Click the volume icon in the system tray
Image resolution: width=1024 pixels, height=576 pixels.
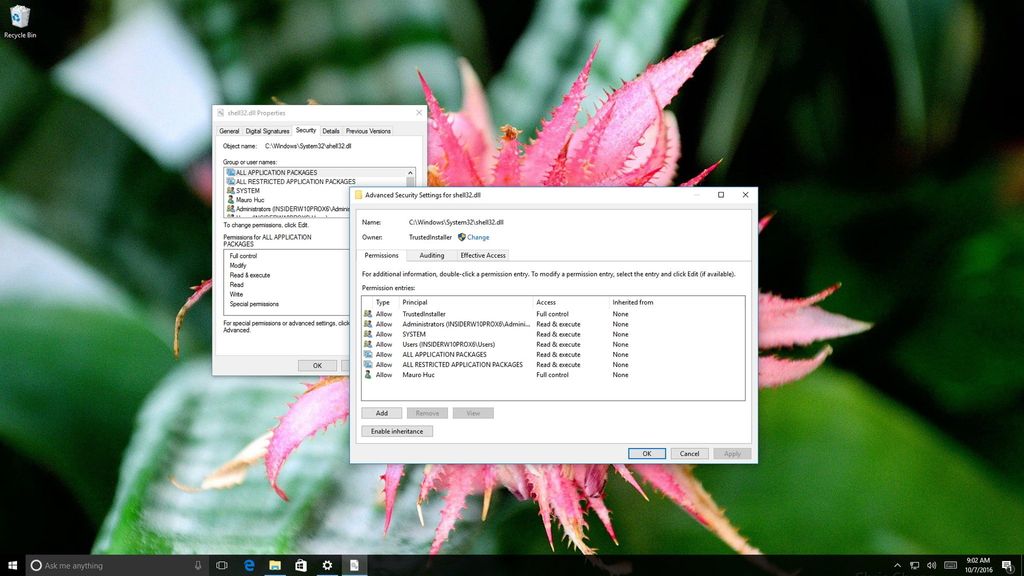pyautogui.click(x=932, y=564)
